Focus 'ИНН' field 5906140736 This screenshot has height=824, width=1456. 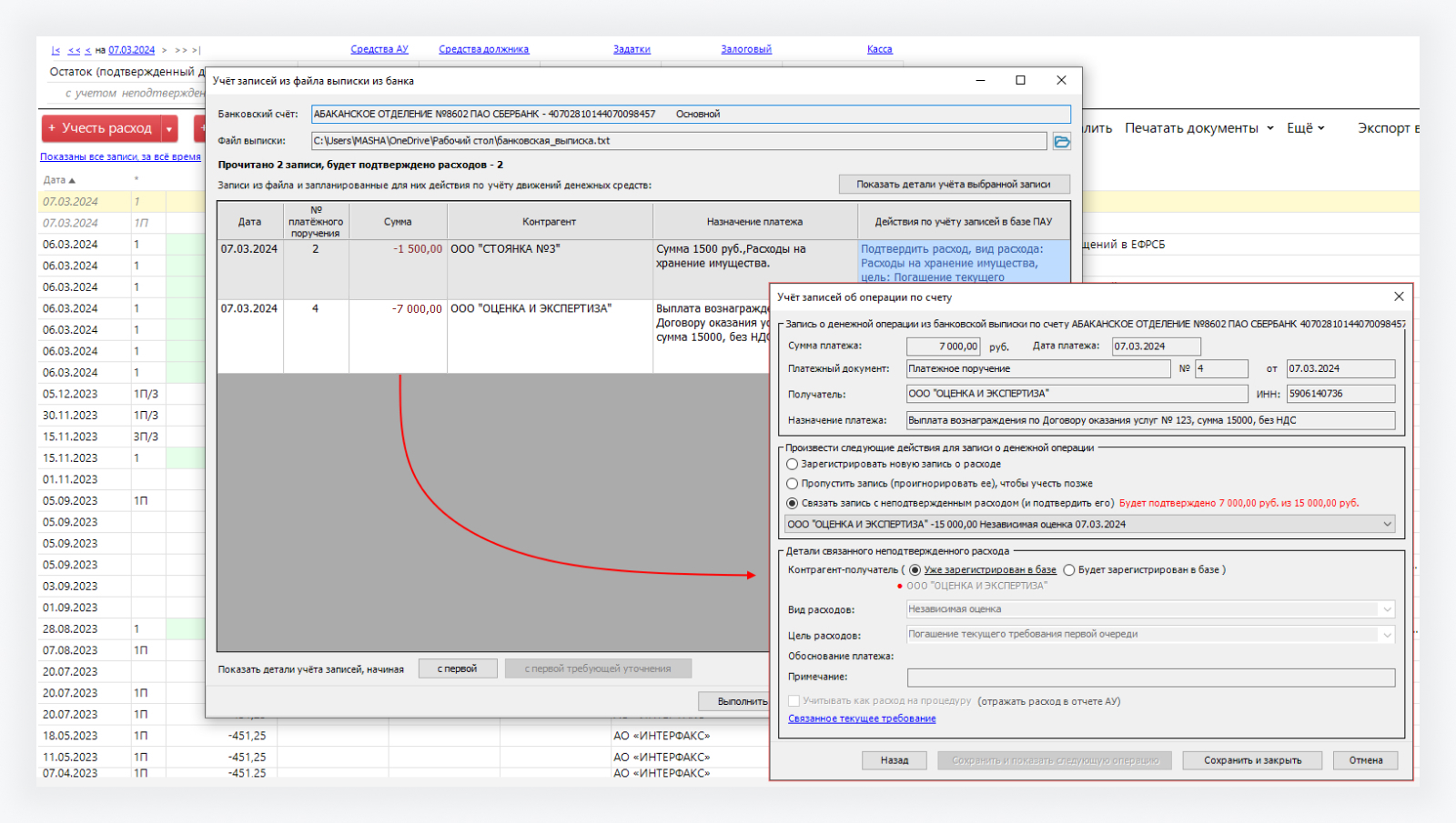click(x=1340, y=394)
